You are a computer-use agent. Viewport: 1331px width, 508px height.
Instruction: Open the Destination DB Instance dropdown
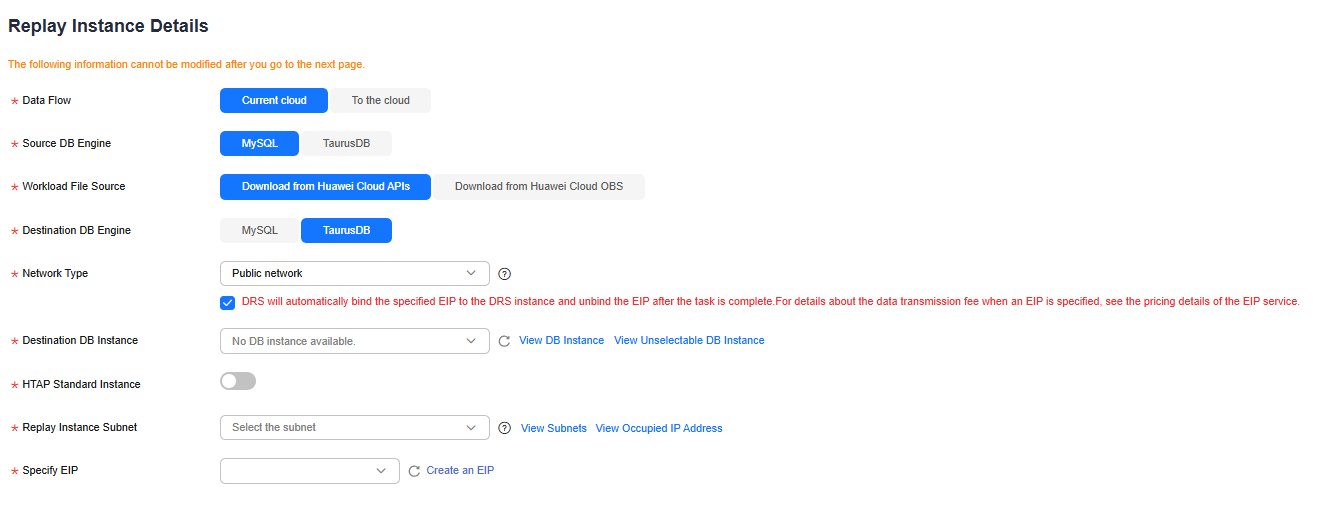355,341
